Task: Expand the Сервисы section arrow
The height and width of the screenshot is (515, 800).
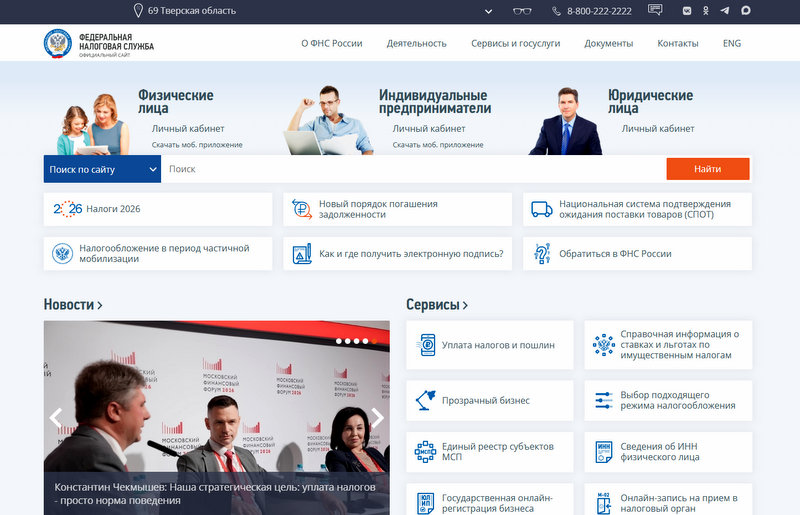Action: pyautogui.click(x=465, y=305)
